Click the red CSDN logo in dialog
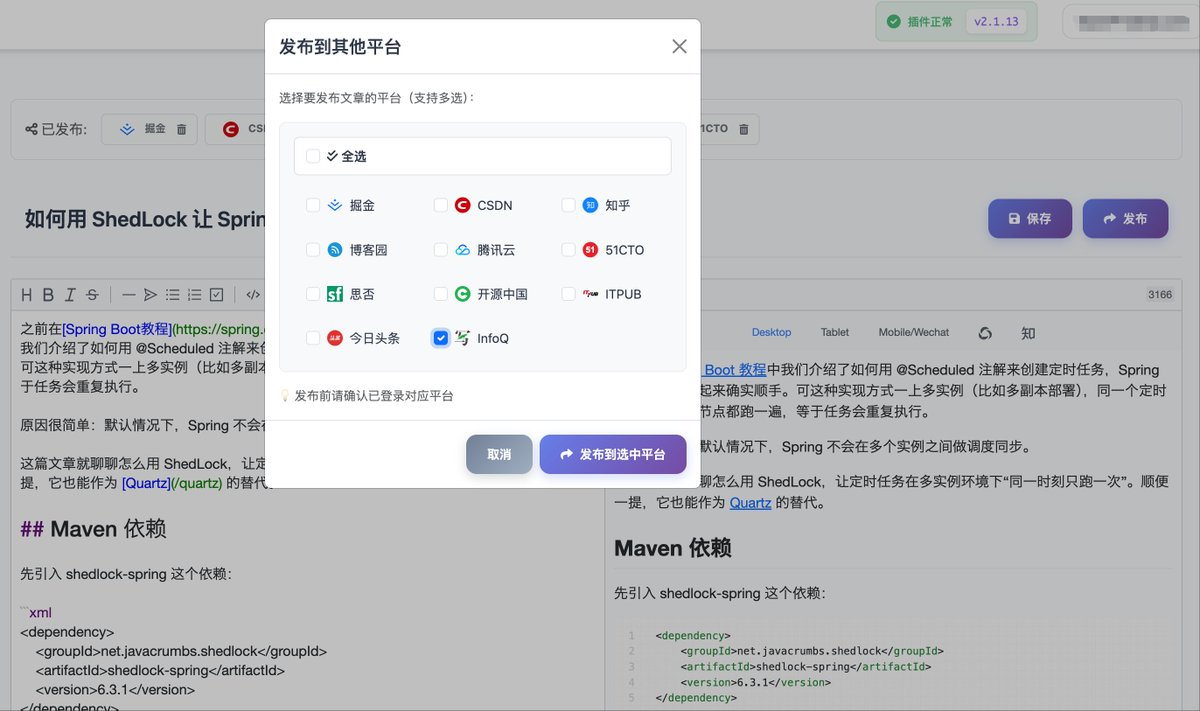1200x711 pixels. point(462,205)
